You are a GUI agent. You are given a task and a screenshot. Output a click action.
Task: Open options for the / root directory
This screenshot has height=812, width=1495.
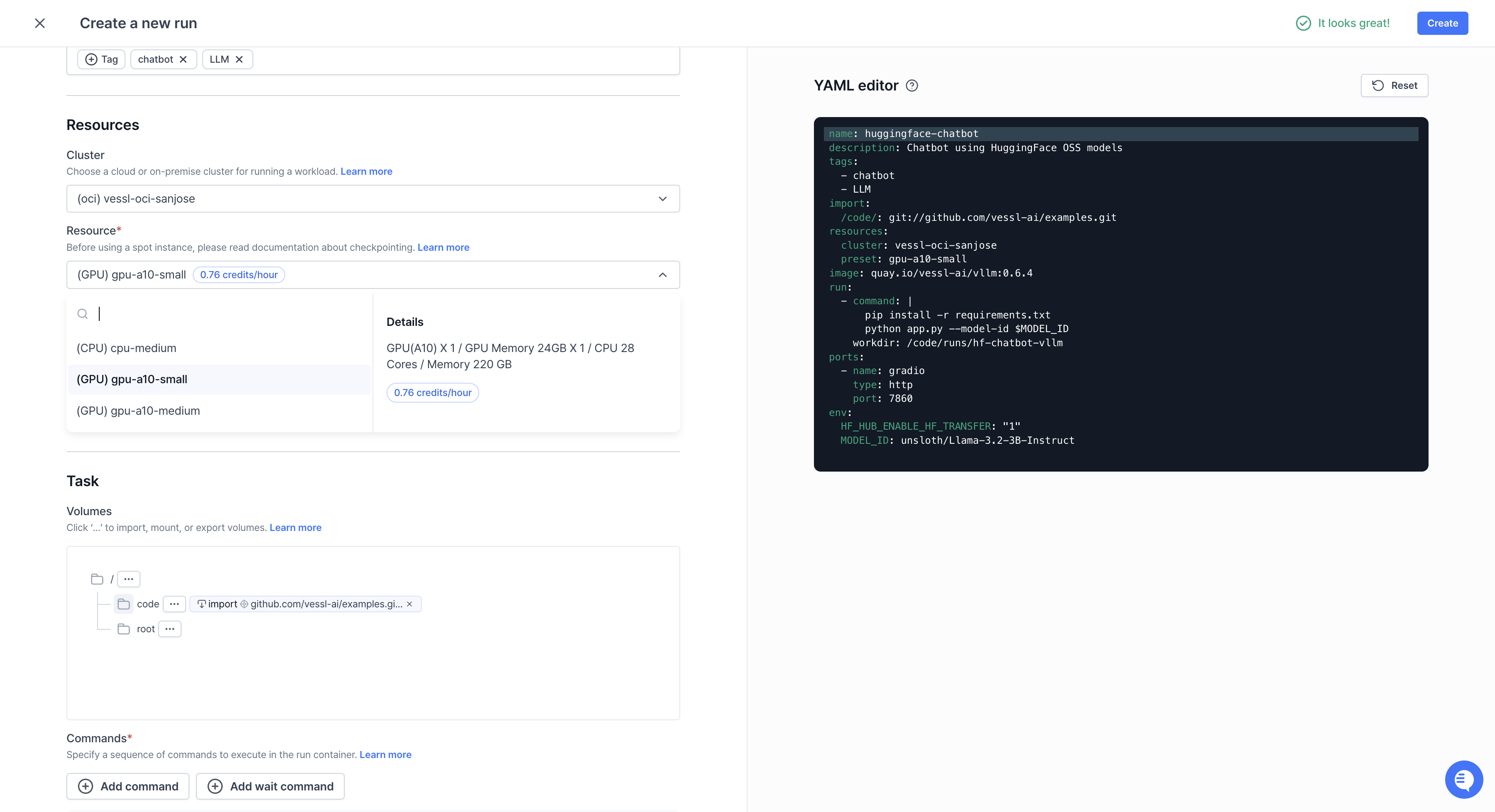point(128,579)
